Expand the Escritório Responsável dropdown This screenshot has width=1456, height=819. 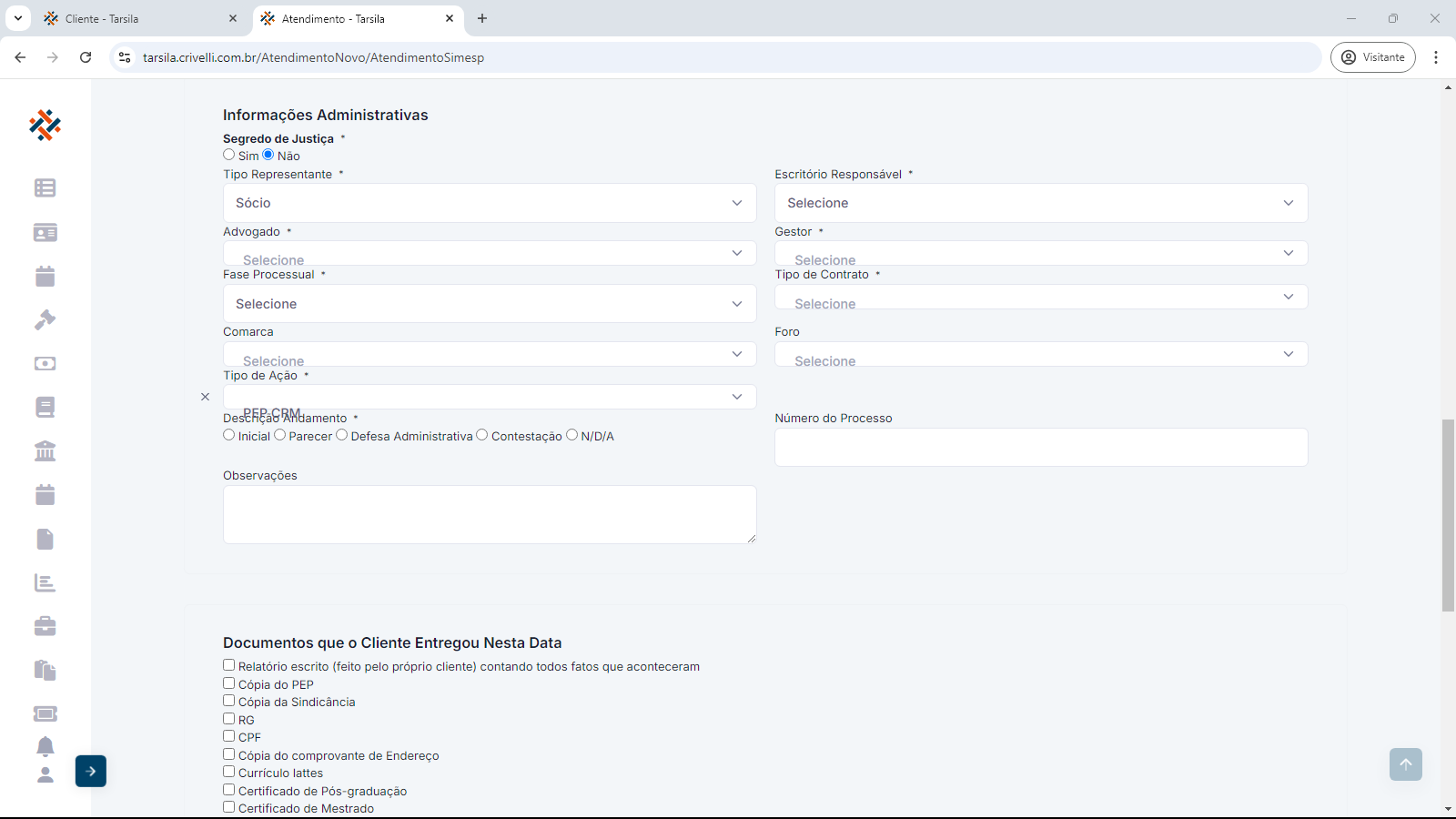pyautogui.click(x=1041, y=203)
